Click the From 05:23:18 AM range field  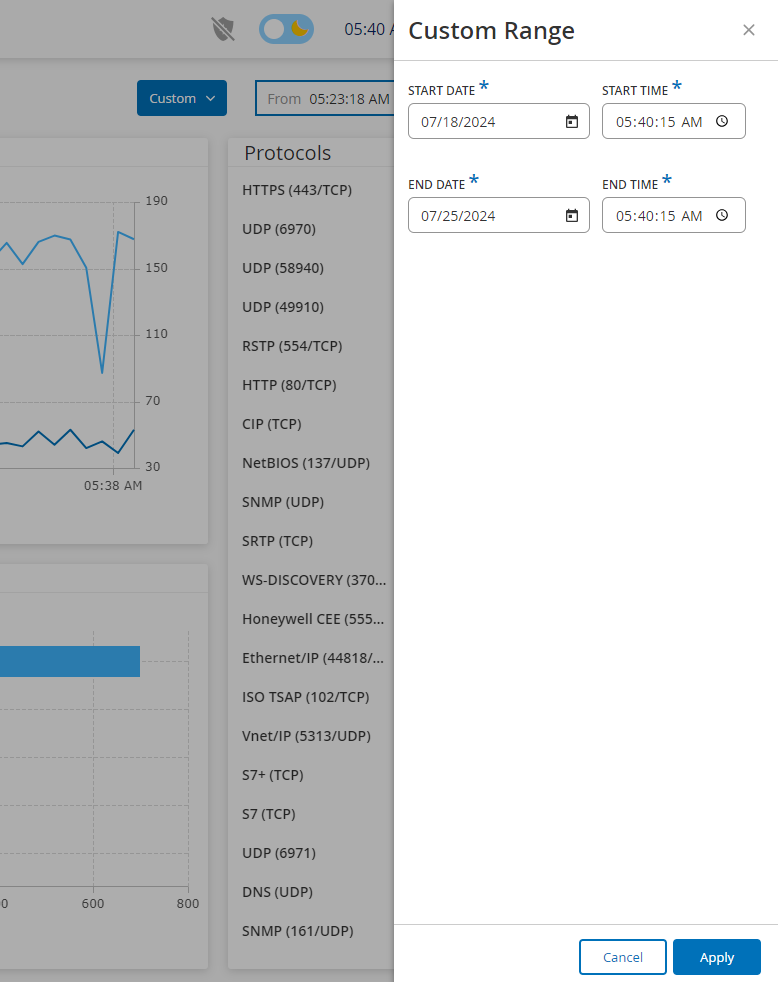pyautogui.click(x=324, y=98)
